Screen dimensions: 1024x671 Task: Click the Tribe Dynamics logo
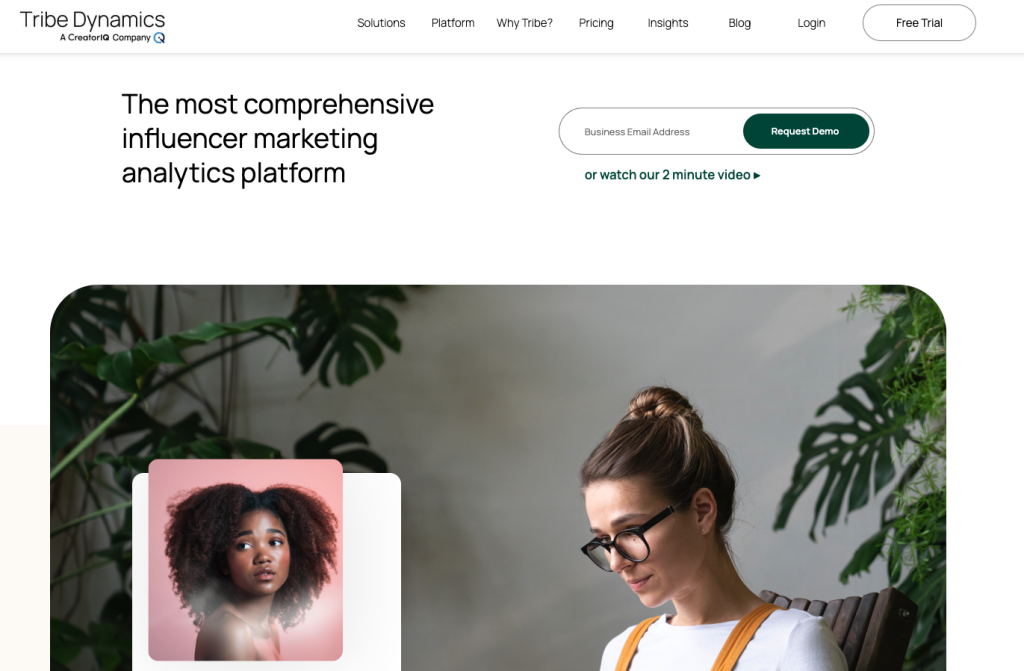click(92, 26)
